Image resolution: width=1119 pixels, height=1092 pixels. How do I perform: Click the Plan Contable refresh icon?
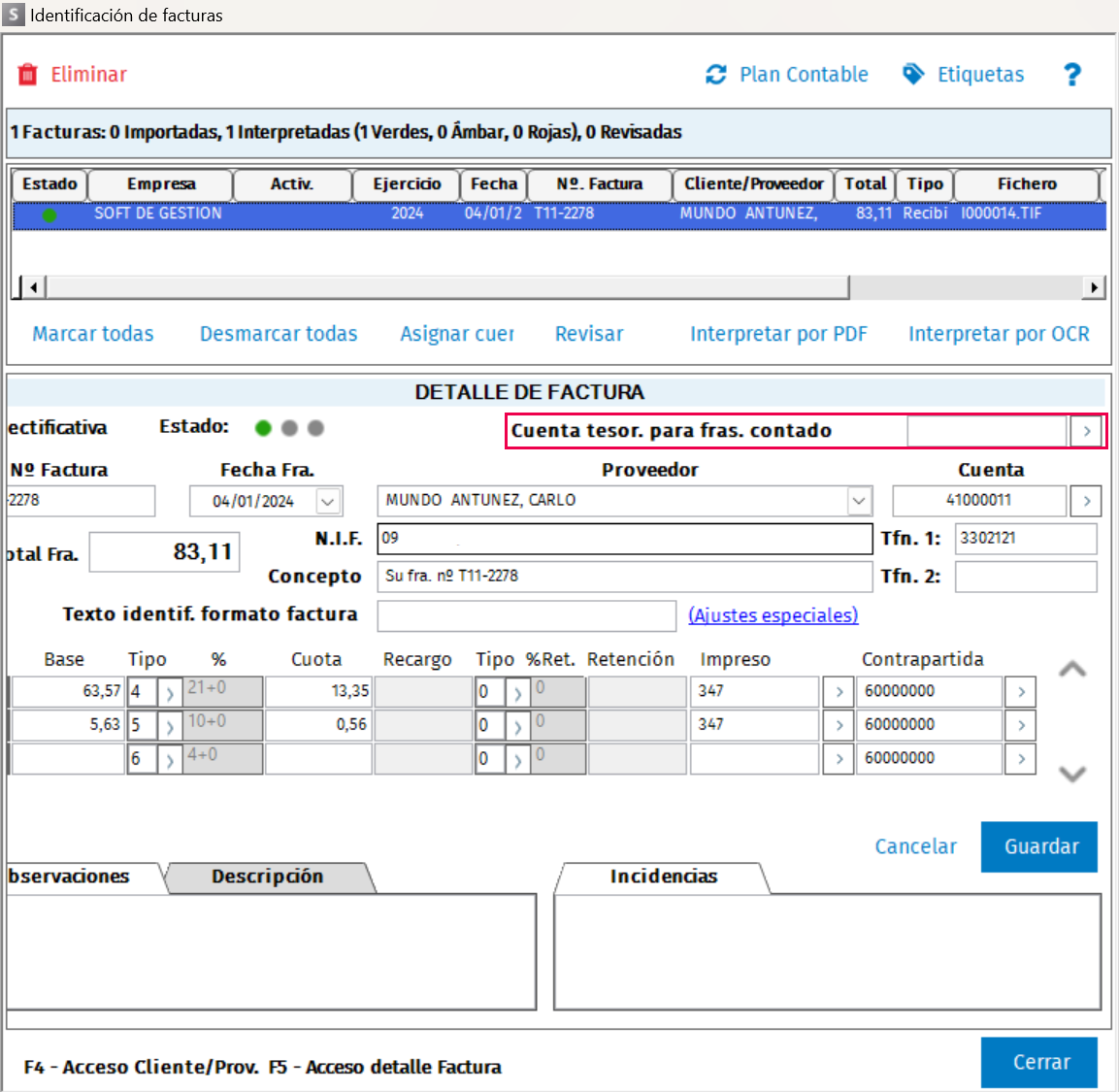tap(716, 74)
